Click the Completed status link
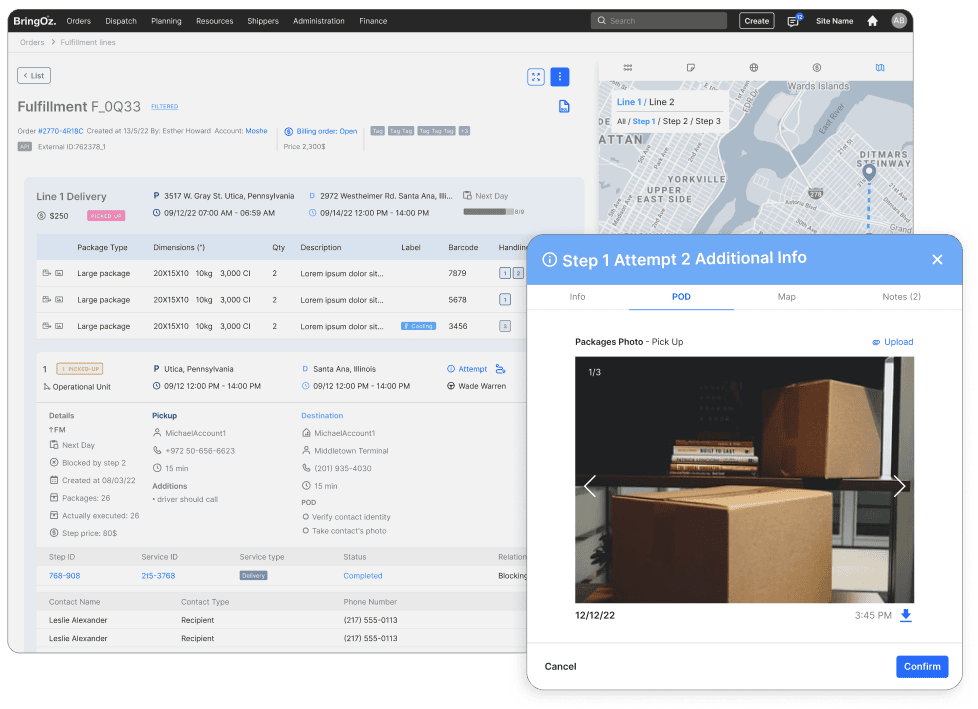The width and height of the screenshot is (978, 709). [362, 576]
